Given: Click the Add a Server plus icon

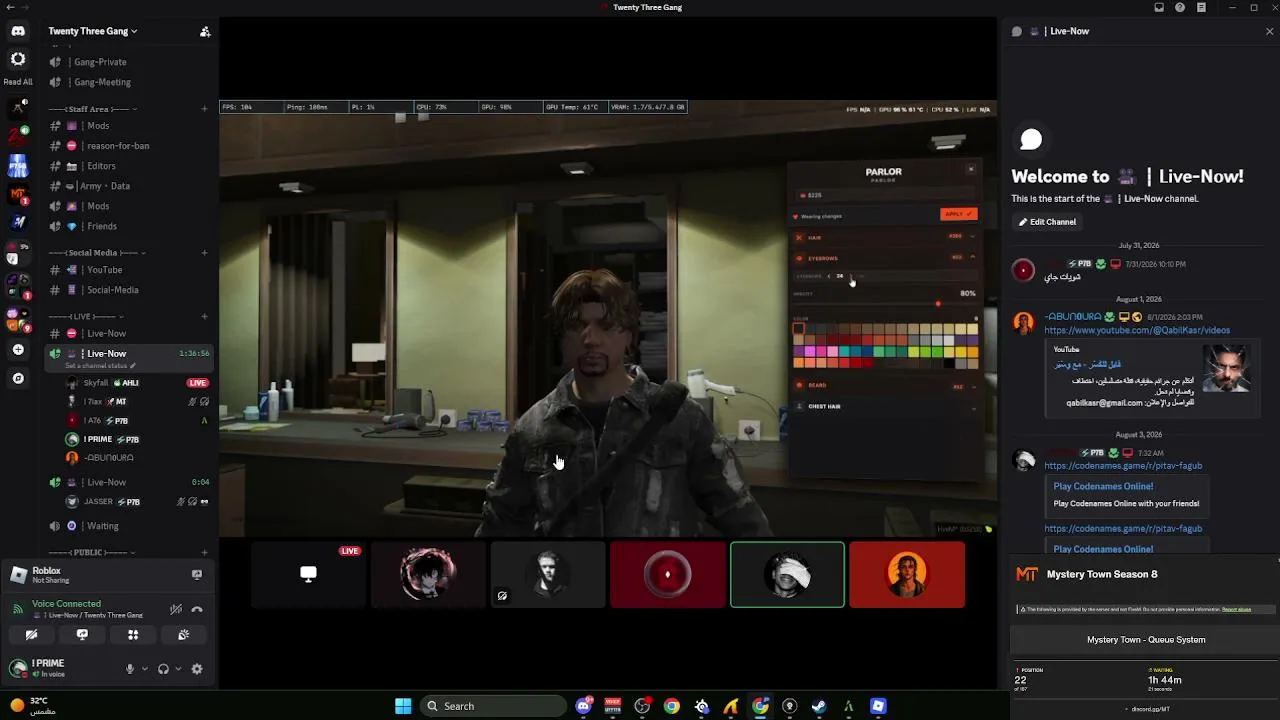Looking at the screenshot, I should 18,350.
